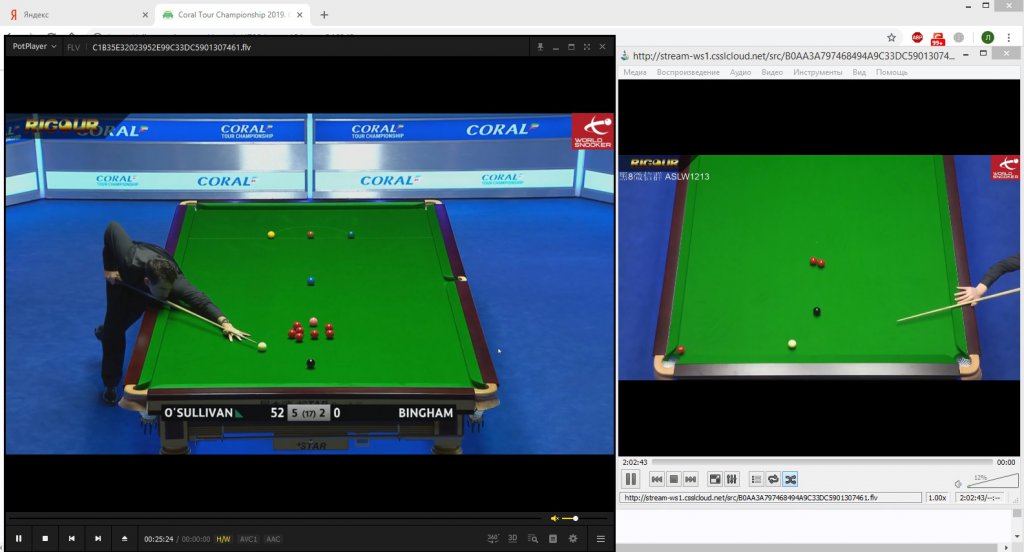Toggle VLC loop mode
The height and width of the screenshot is (552, 1024).
click(773, 479)
